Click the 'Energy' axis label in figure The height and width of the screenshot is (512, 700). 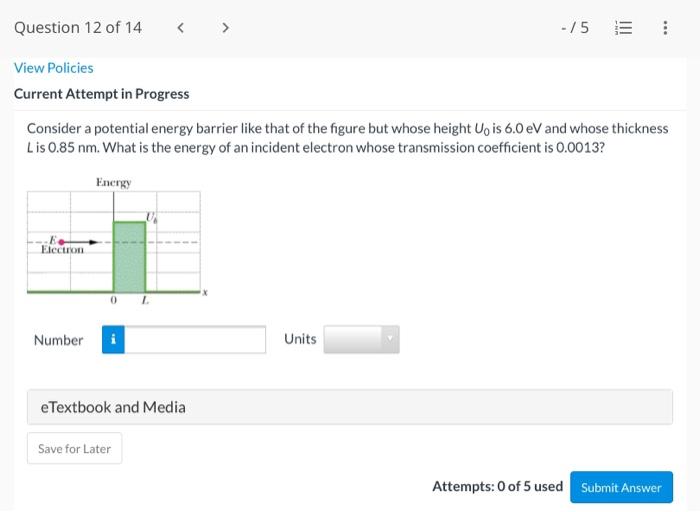click(113, 183)
